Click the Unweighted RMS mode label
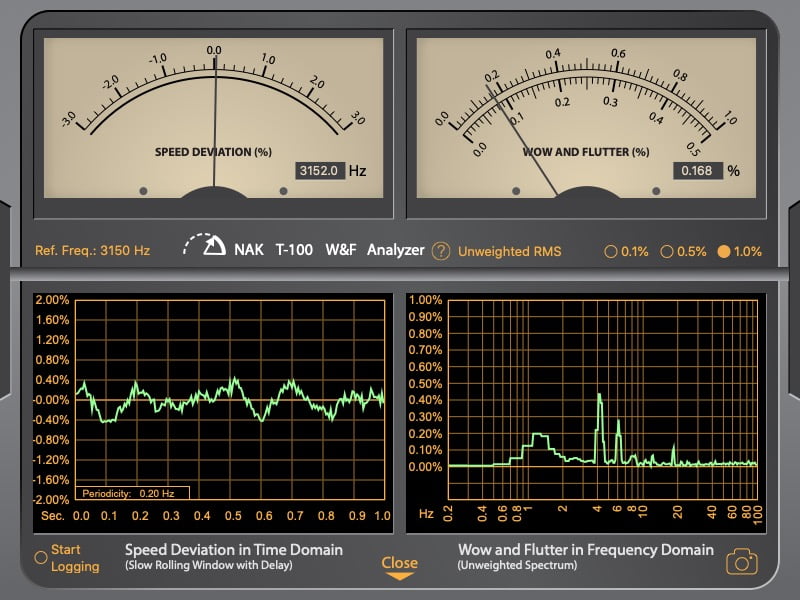This screenshot has height=600, width=800. 509,252
